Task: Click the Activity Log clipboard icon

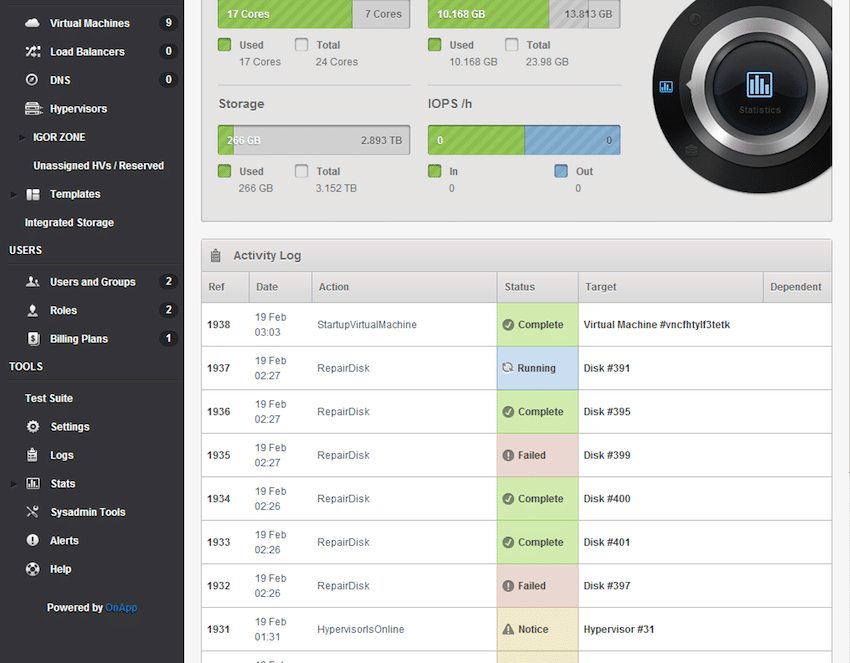Action: tap(216, 255)
